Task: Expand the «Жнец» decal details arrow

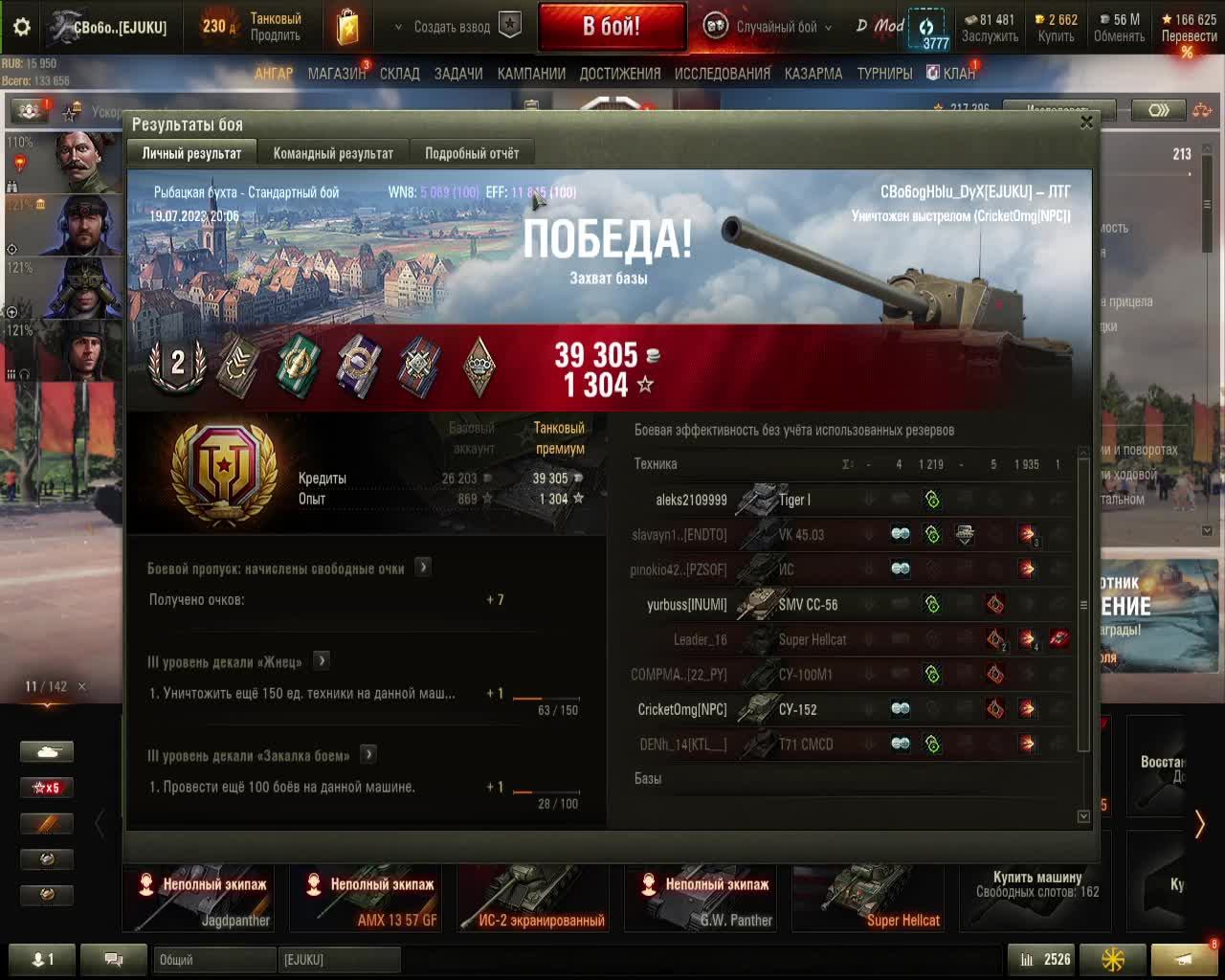Action: [322, 660]
